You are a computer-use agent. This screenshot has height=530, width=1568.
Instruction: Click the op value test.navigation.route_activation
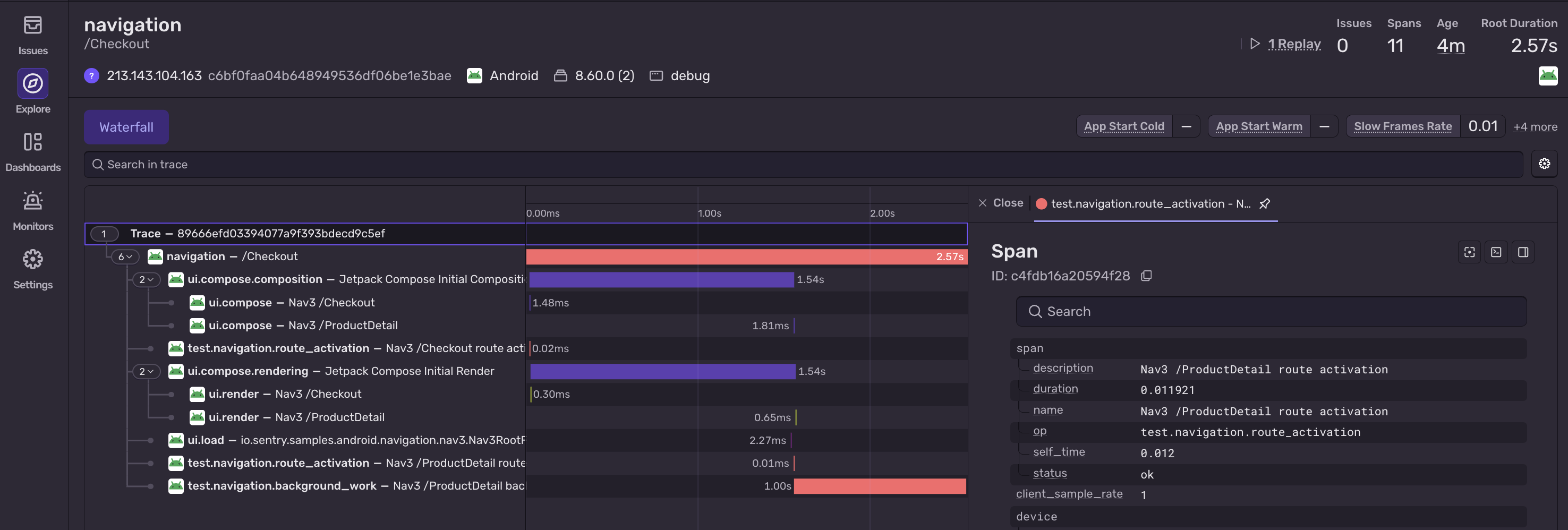point(1250,432)
